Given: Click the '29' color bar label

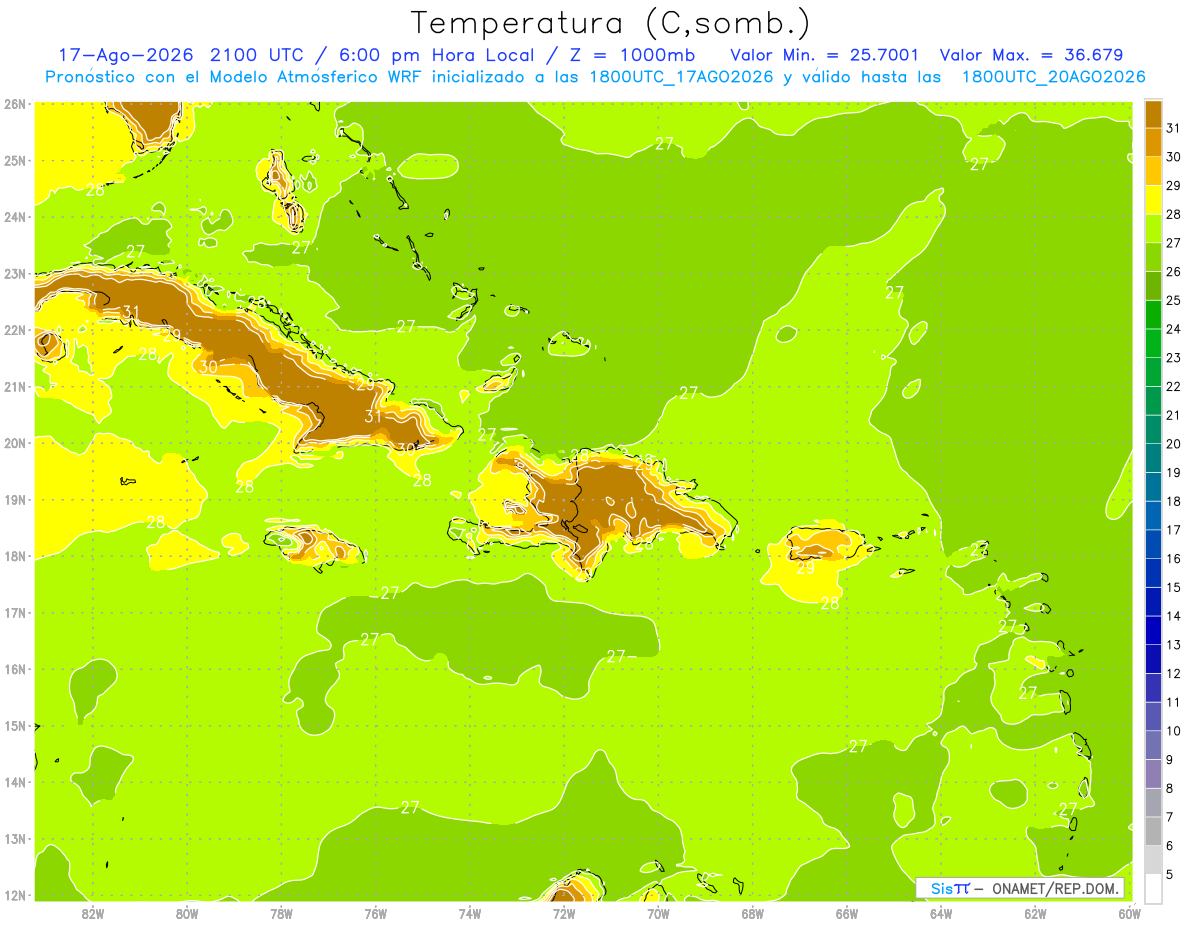Looking at the screenshot, I should [x=1174, y=185].
